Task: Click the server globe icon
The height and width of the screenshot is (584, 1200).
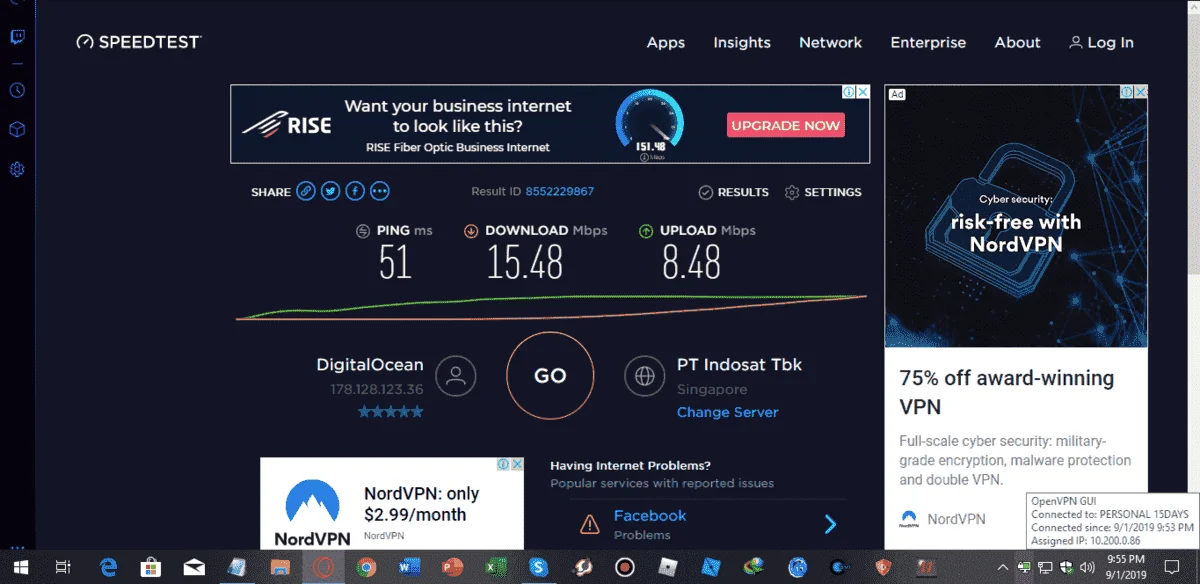Action: click(644, 376)
